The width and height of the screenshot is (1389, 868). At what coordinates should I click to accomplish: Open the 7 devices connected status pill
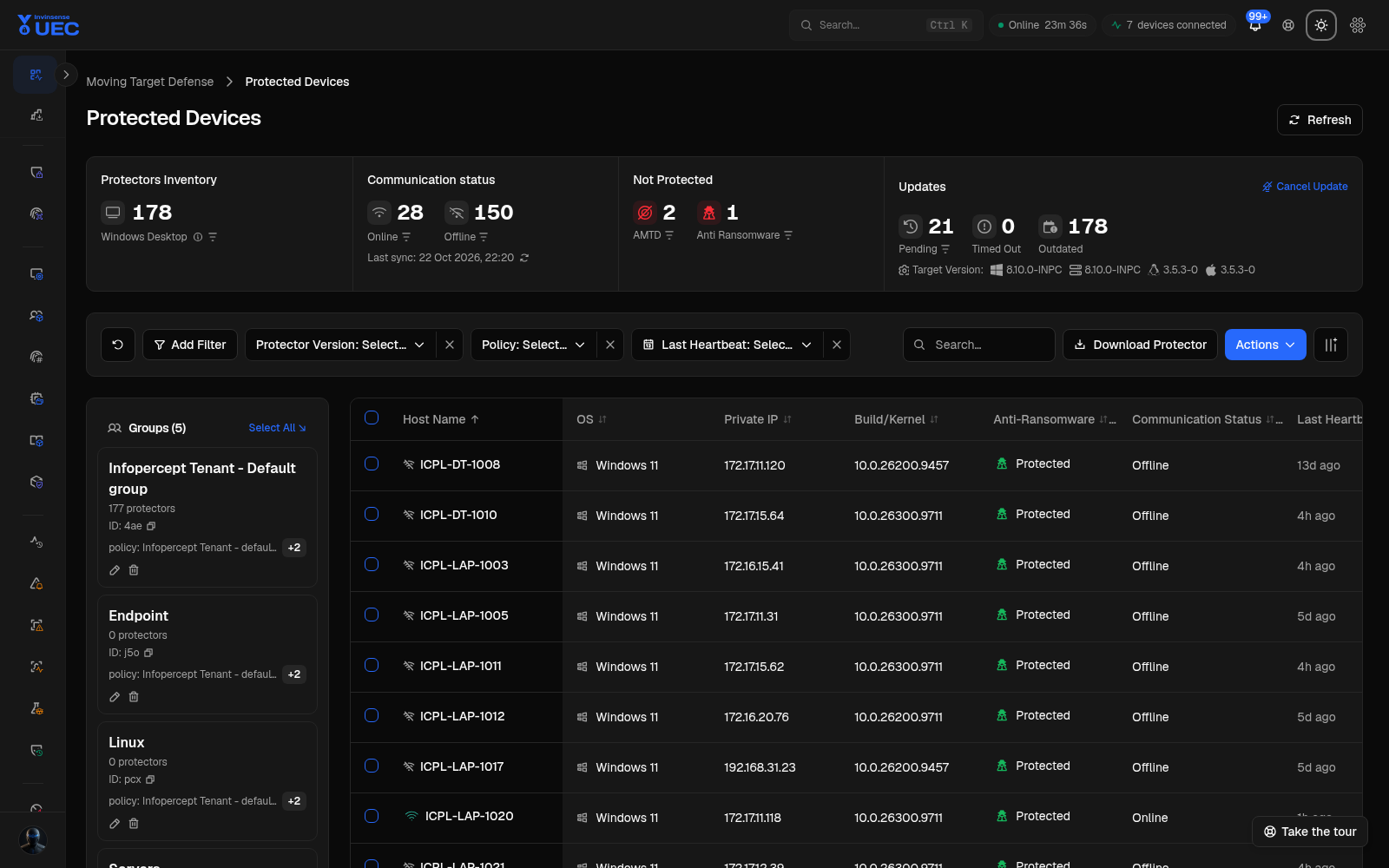tap(1168, 25)
